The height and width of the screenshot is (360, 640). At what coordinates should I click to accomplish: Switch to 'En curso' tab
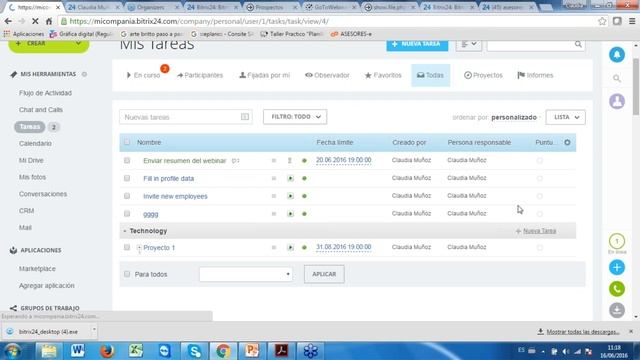click(x=143, y=75)
